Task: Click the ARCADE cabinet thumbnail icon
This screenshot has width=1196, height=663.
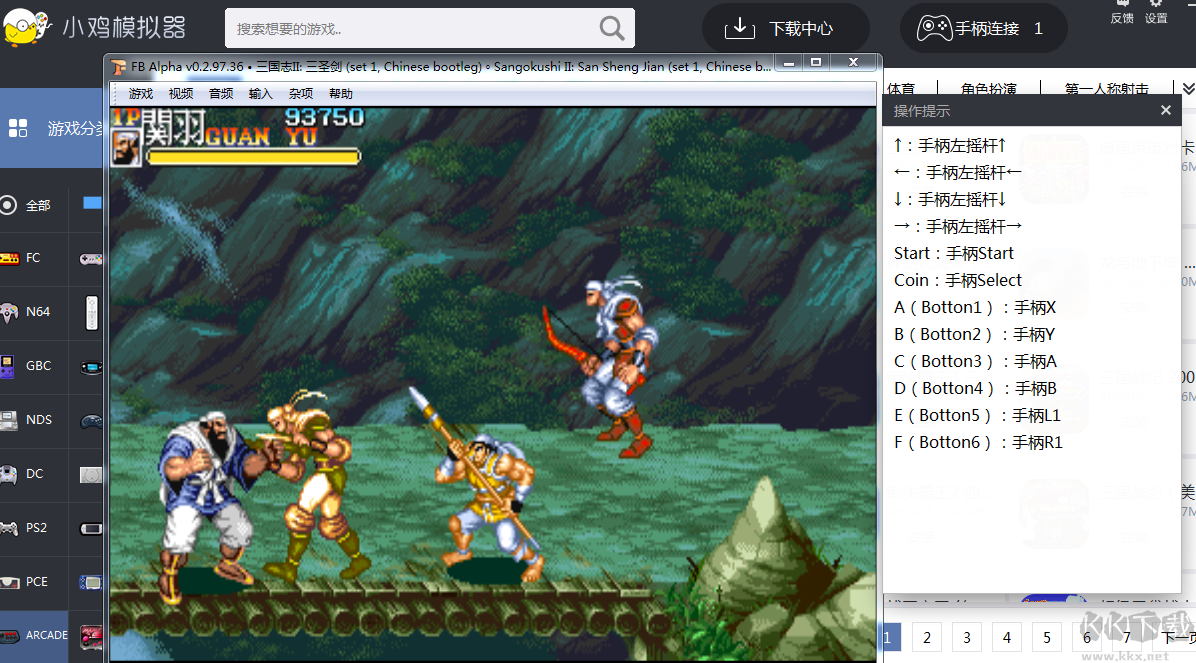Action: (92, 636)
